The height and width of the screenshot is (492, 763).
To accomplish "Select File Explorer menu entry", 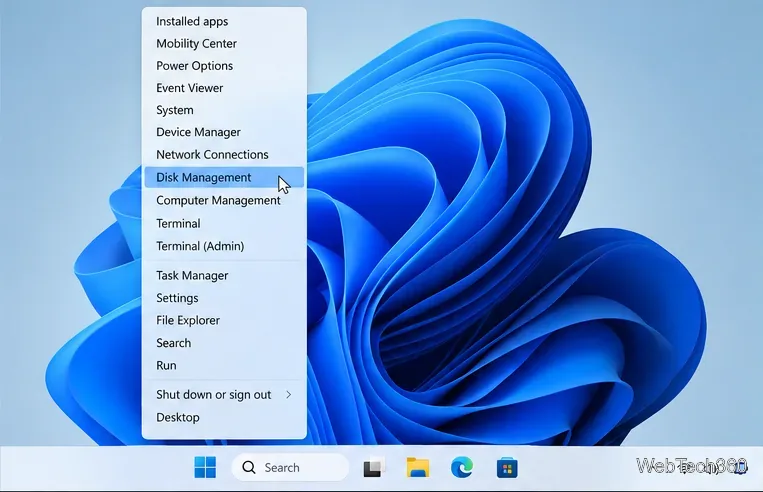I will 224,320.
